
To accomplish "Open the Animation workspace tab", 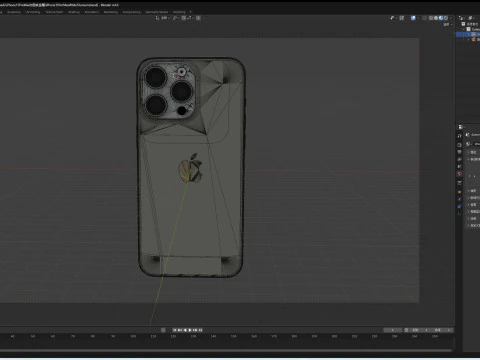I will [x=92, y=12].
